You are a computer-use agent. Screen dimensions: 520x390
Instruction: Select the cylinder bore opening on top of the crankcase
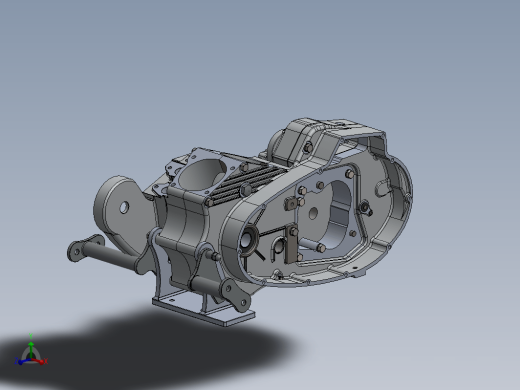(201, 174)
